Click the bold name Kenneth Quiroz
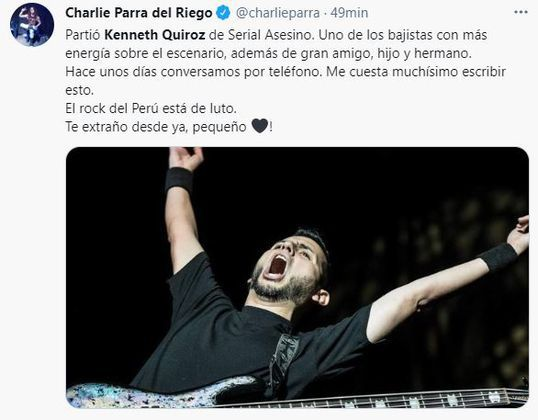This screenshot has height=420, width=538. [x=155, y=35]
